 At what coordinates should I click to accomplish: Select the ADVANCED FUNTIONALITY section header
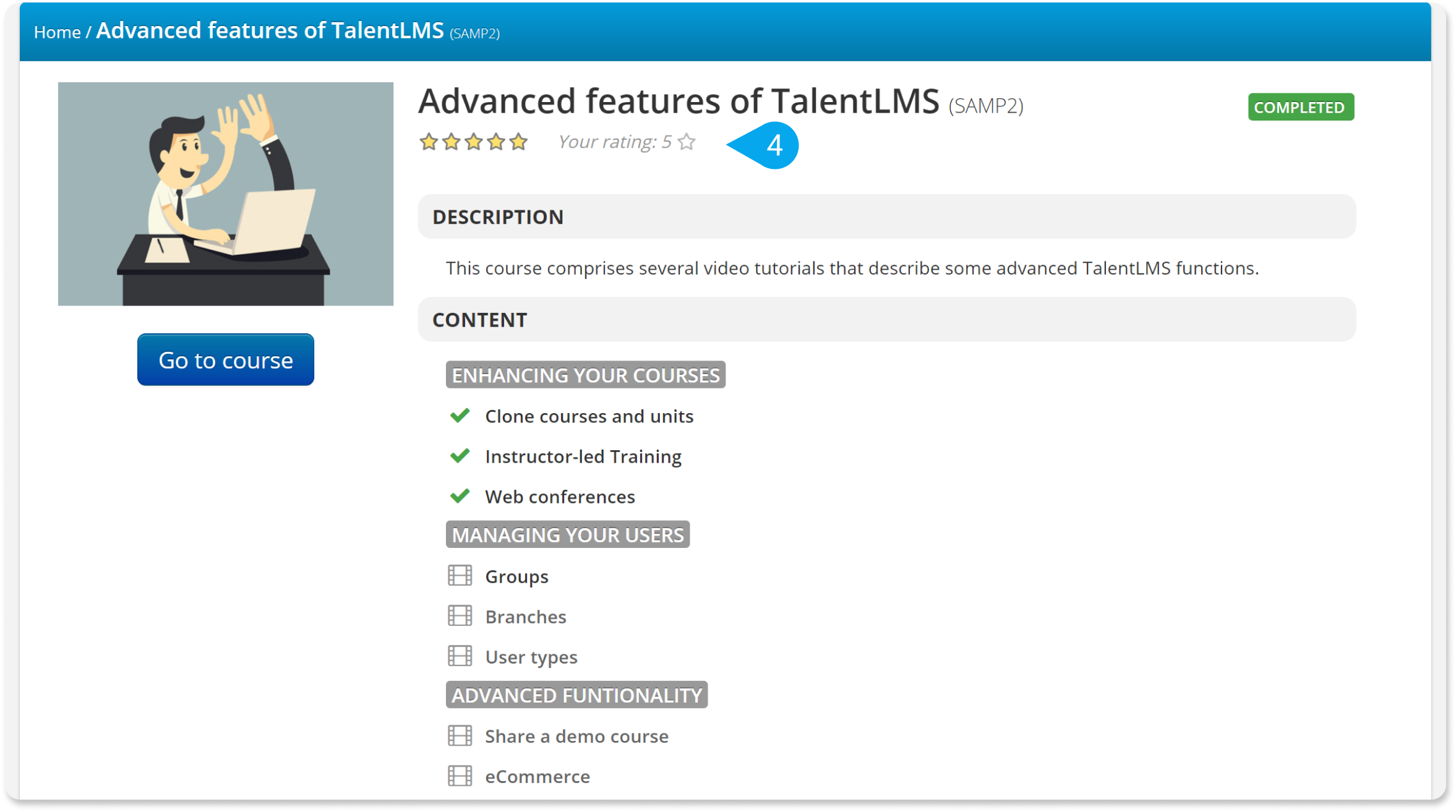[x=576, y=694]
